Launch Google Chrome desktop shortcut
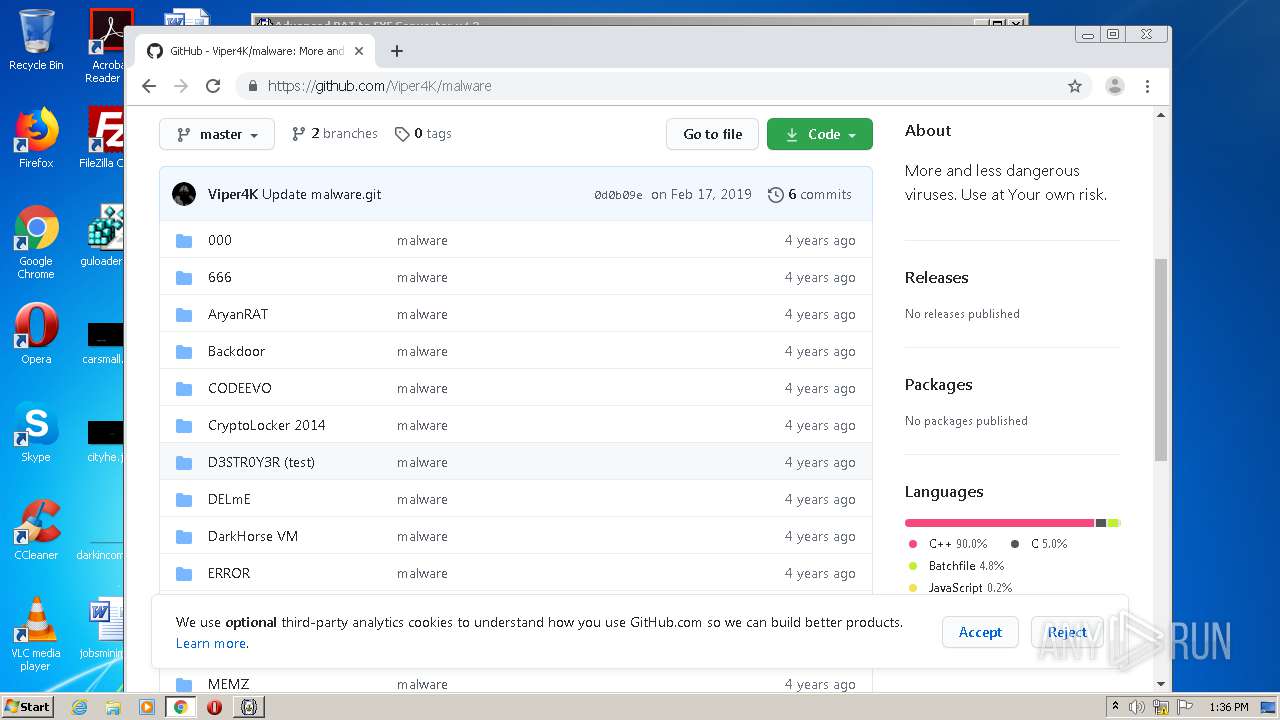 click(36, 242)
